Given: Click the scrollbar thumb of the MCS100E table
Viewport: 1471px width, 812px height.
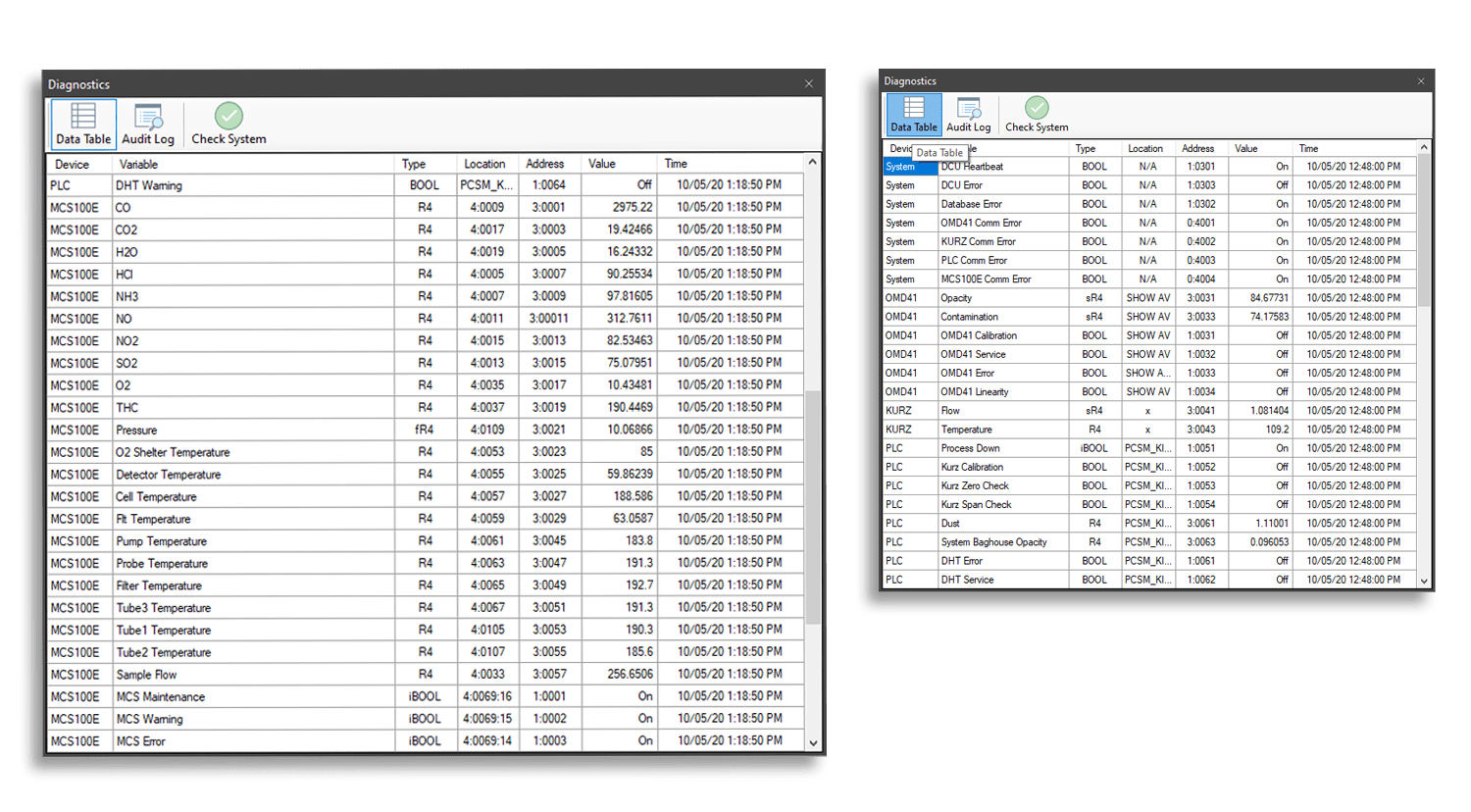Looking at the screenshot, I should click(813, 508).
